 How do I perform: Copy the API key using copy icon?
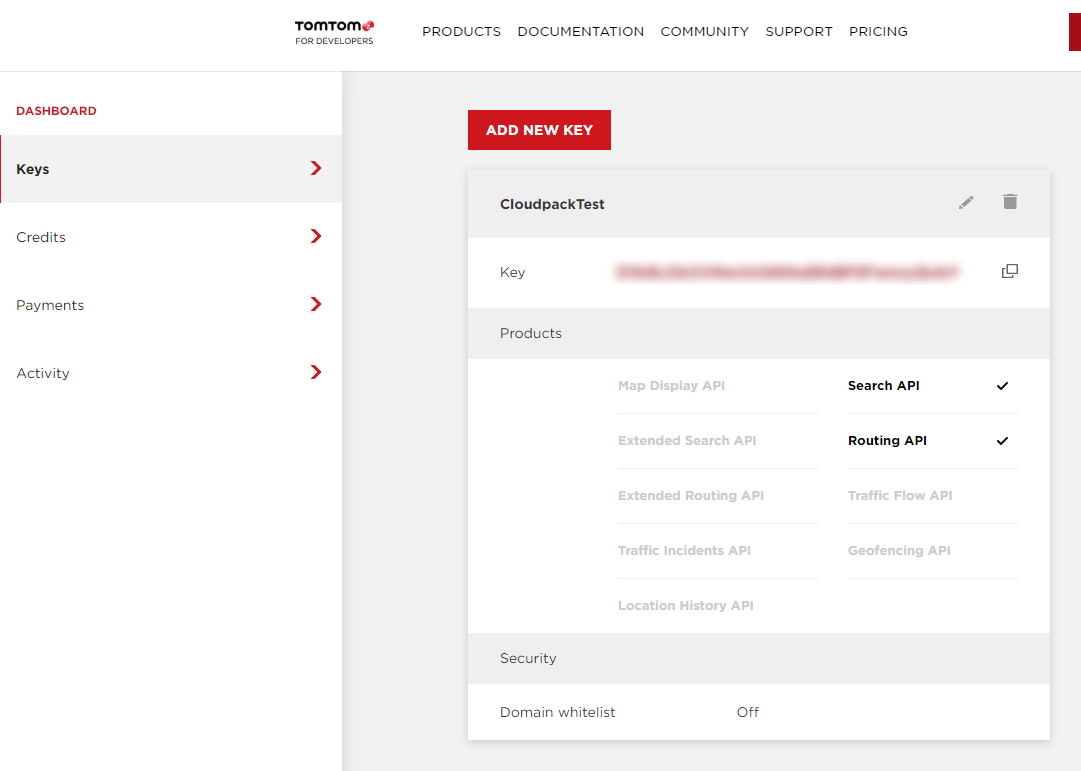(x=1010, y=271)
